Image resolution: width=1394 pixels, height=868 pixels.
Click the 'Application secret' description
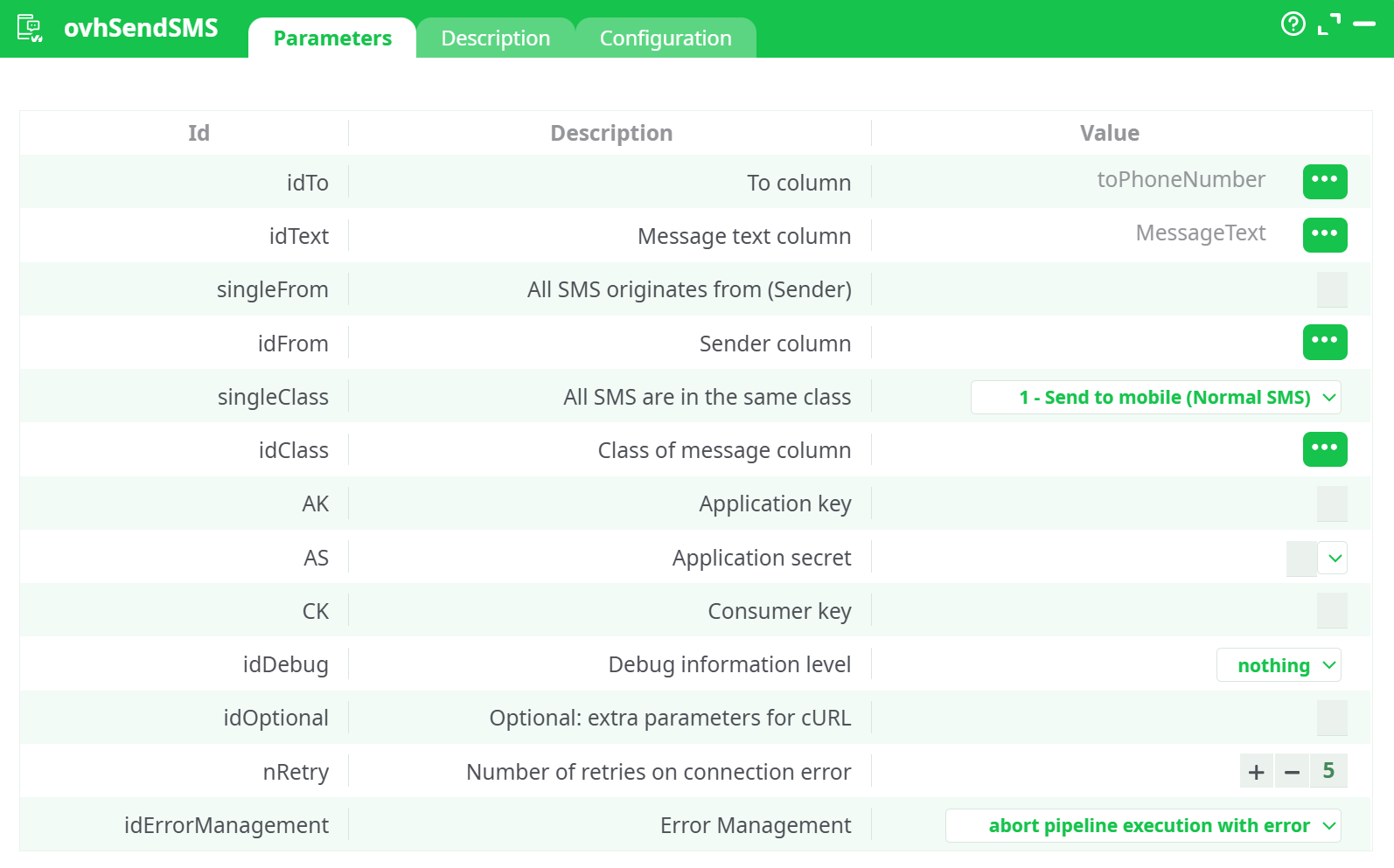tap(761, 558)
